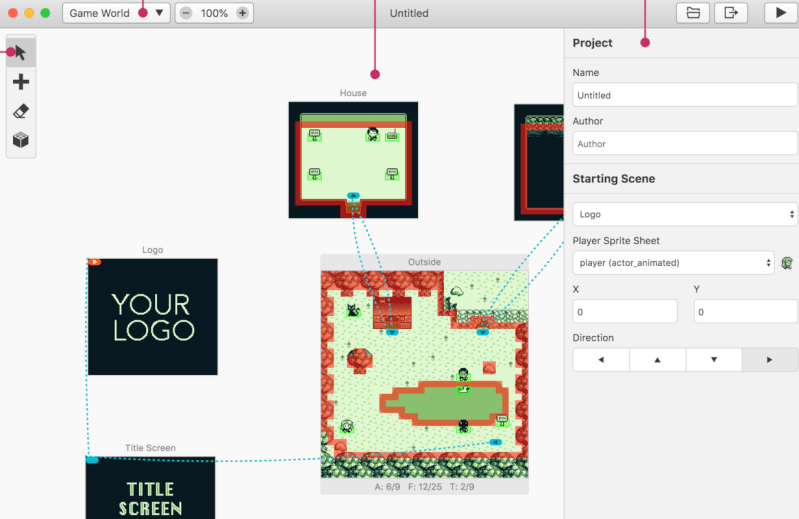The image size is (799, 519).
Task: Set direction to left arrow
Action: [601, 360]
